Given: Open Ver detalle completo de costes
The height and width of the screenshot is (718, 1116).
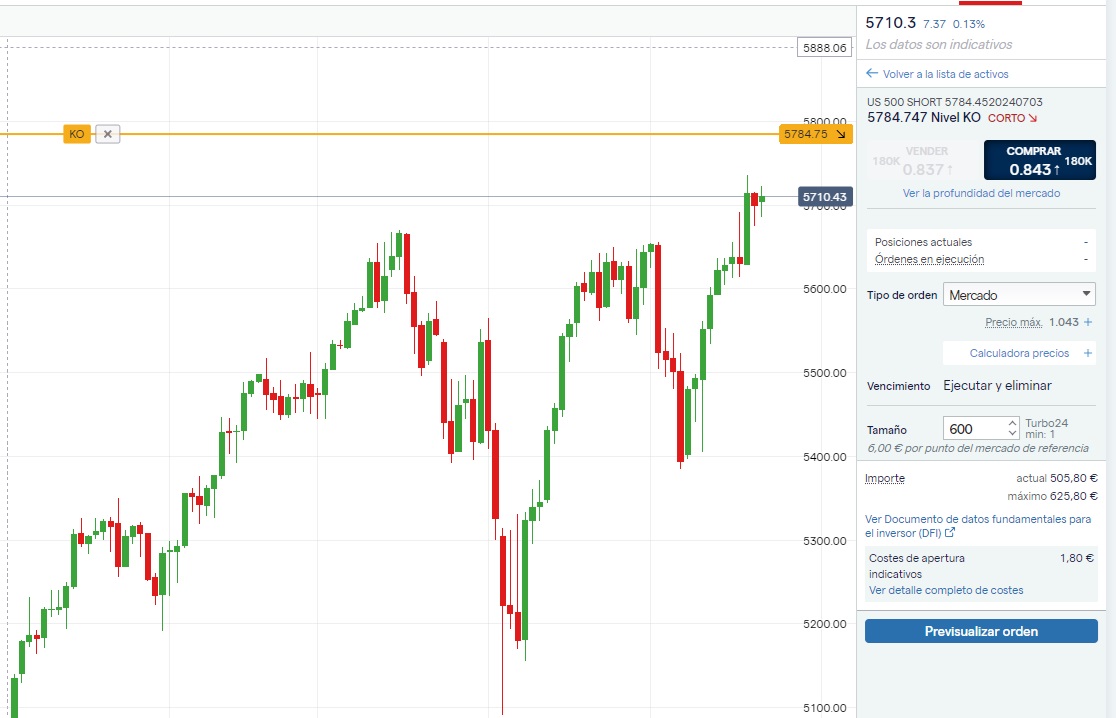Looking at the screenshot, I should pos(946,590).
